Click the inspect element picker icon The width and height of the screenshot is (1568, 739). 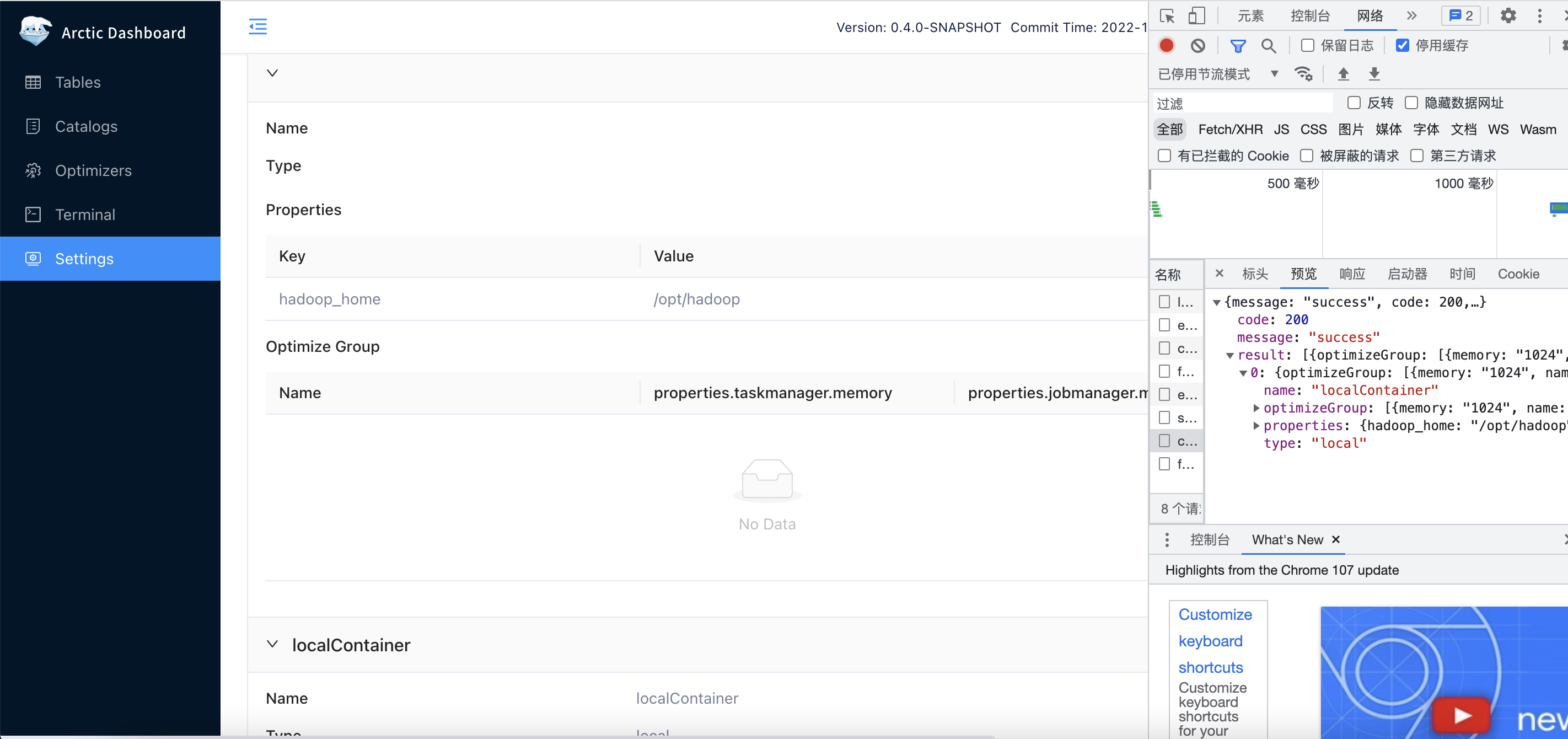pos(1167,16)
